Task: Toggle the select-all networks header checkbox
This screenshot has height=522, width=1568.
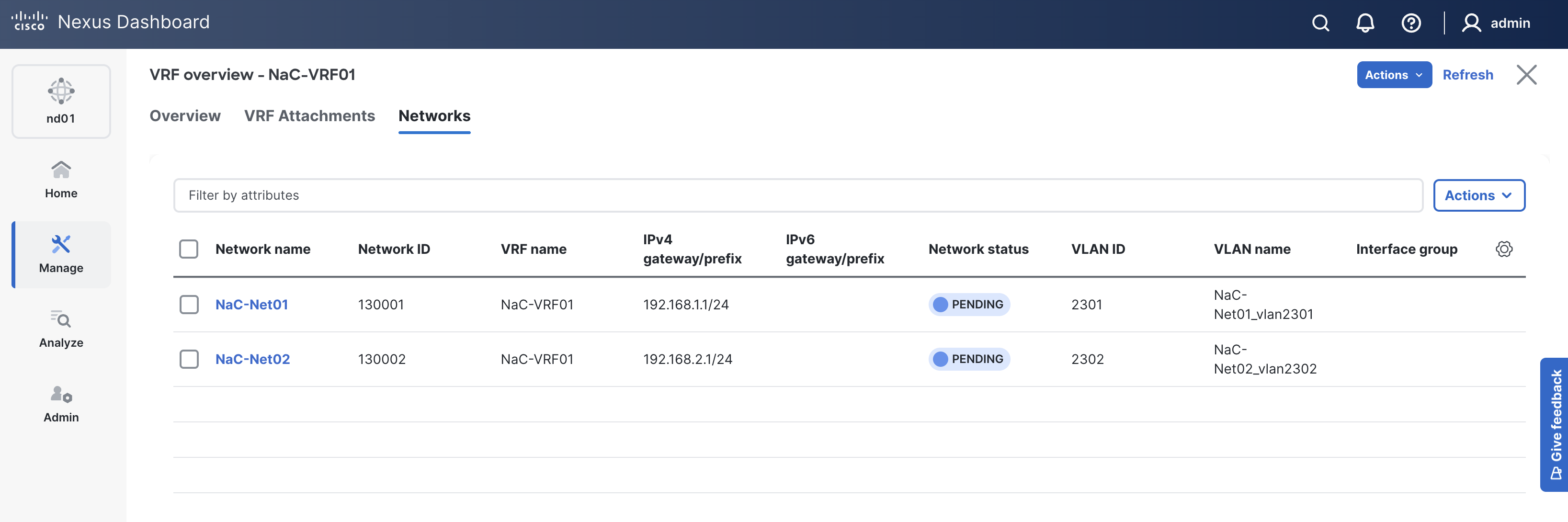Action: 189,249
